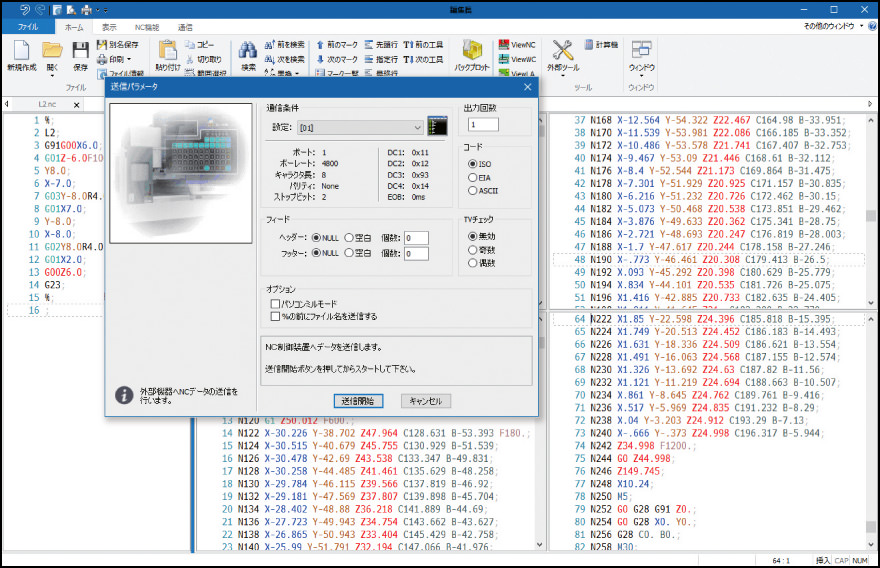Screen dimensions: 880x568
Task: Select the 奇数 TV check option
Action: click(x=473, y=249)
